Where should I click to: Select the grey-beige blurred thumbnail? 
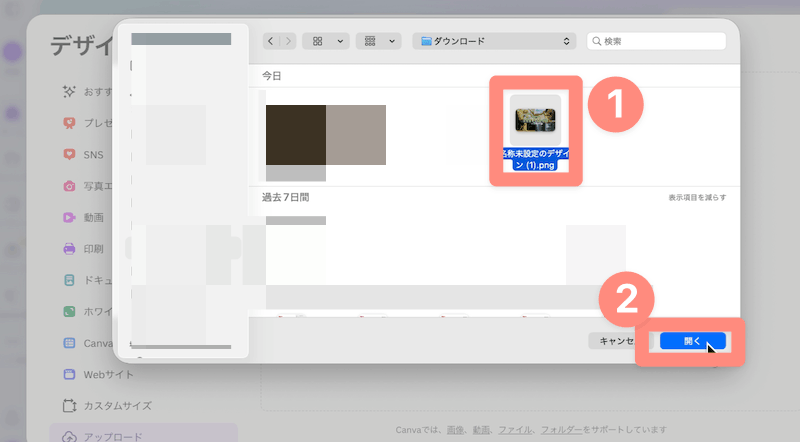tap(356, 135)
